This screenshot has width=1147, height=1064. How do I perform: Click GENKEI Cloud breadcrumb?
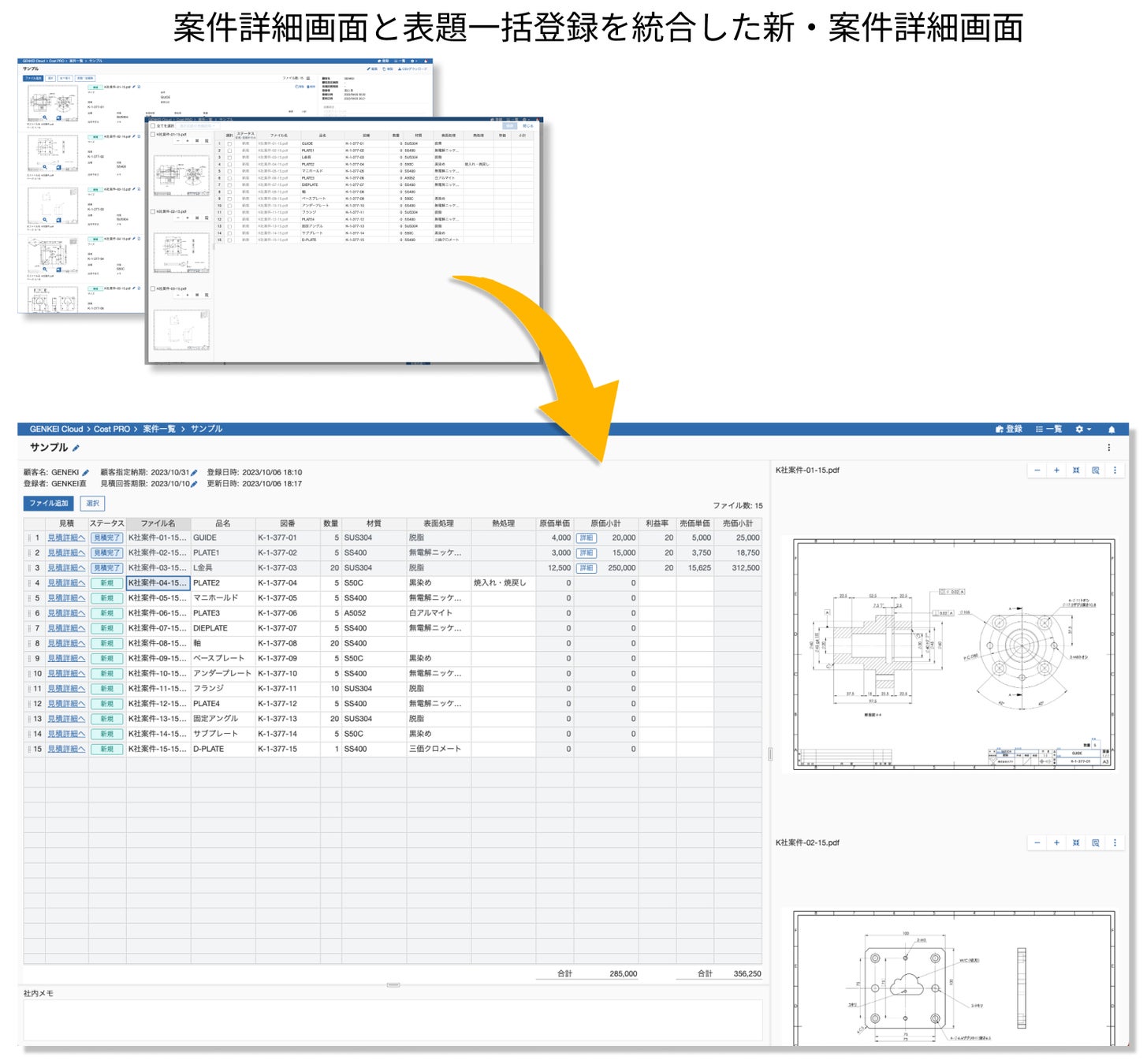tap(56, 430)
